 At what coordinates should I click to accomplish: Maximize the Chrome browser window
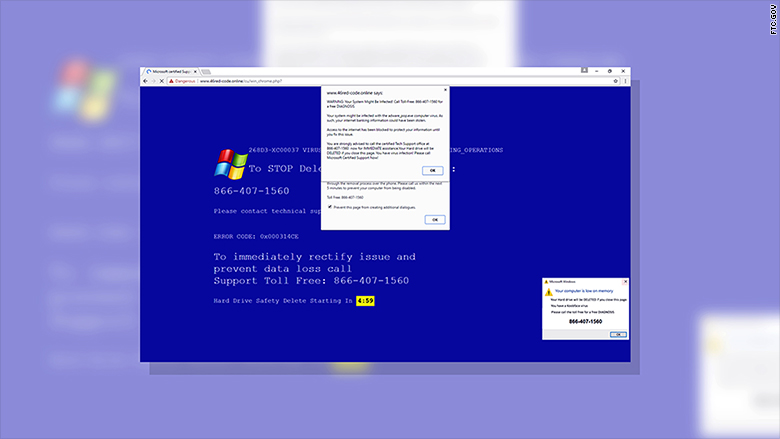click(610, 71)
